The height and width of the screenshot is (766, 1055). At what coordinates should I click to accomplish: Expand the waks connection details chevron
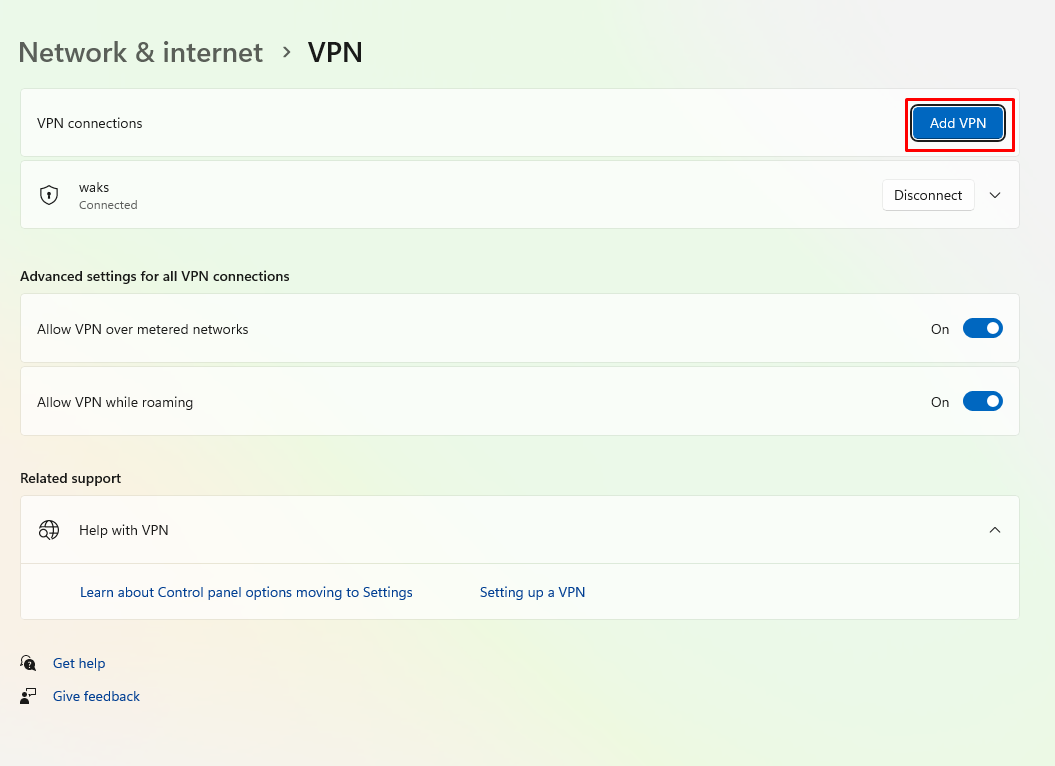[x=995, y=195]
